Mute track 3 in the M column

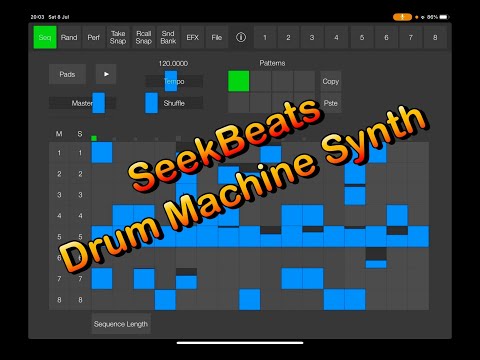click(x=59, y=195)
